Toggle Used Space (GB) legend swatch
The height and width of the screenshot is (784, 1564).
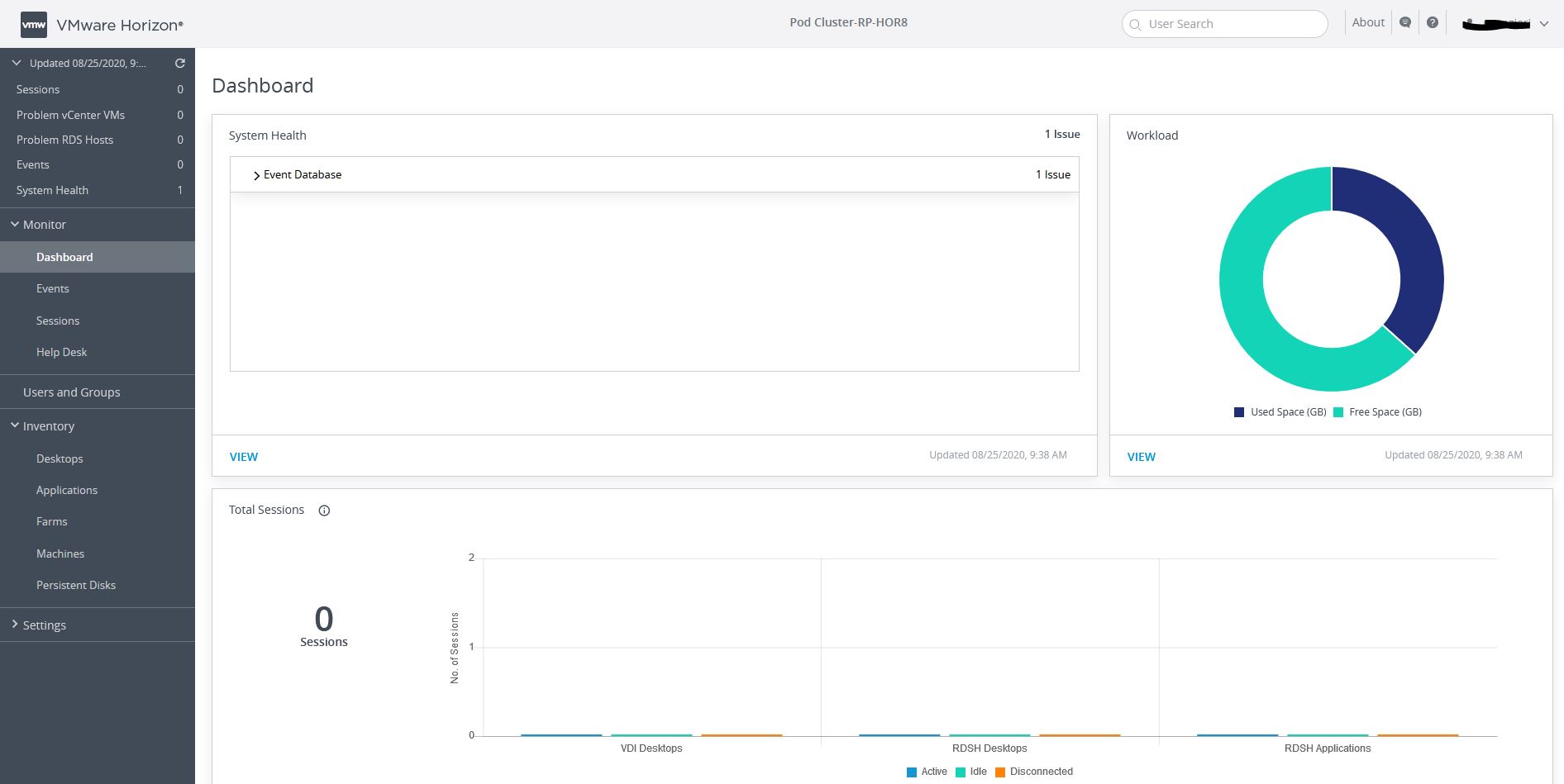pyautogui.click(x=1239, y=412)
